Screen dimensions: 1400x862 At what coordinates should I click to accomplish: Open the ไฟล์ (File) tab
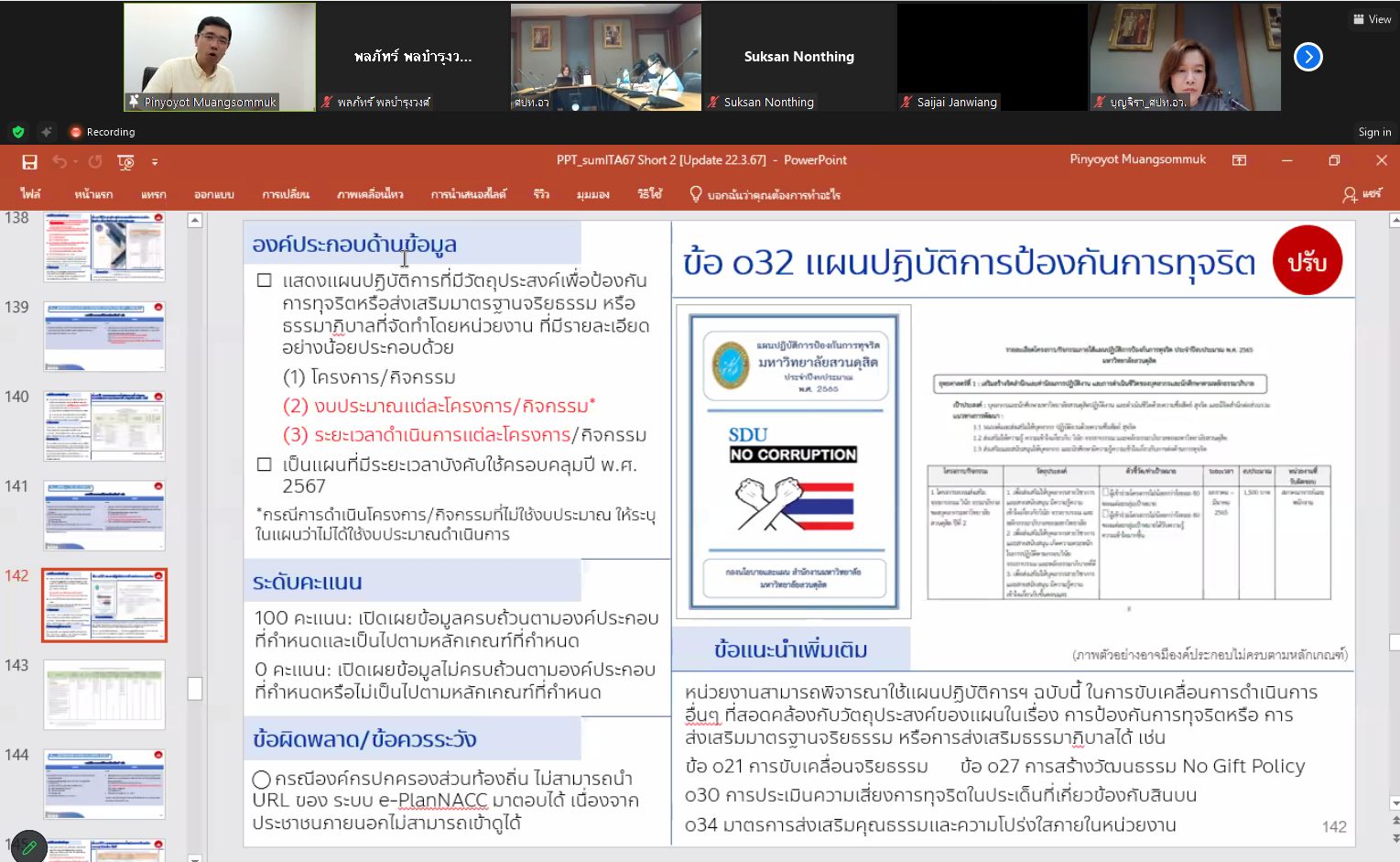point(30,194)
